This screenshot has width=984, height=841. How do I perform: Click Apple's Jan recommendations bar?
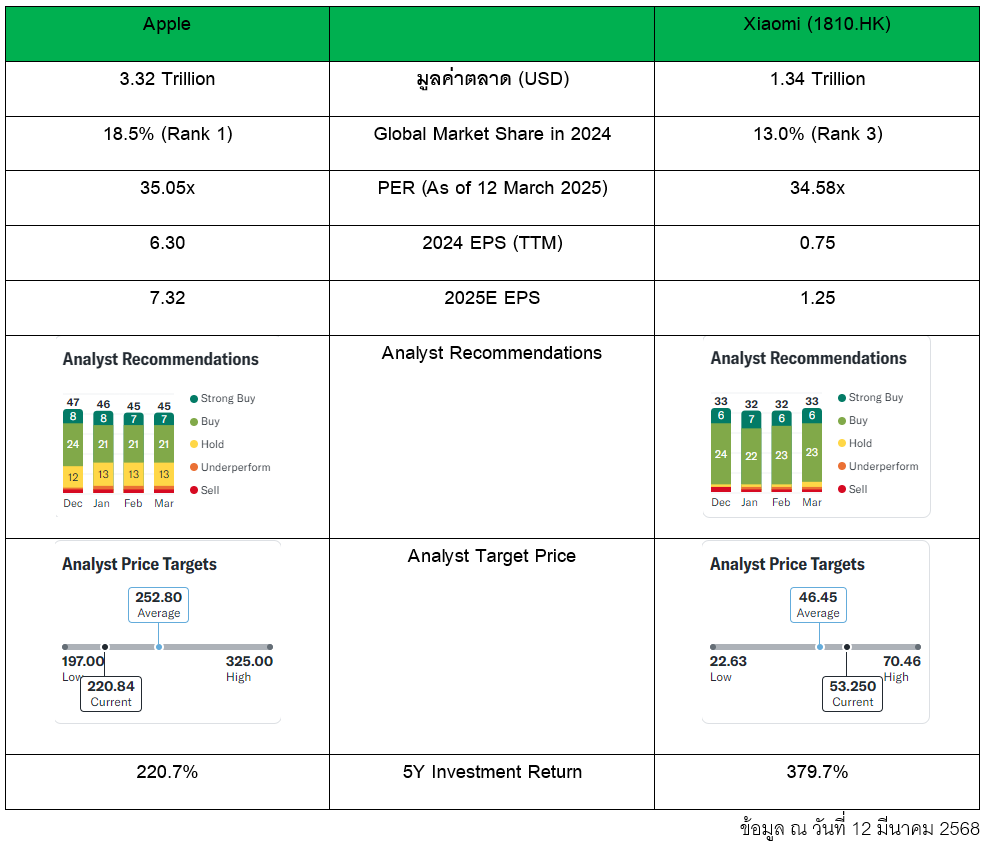103,452
